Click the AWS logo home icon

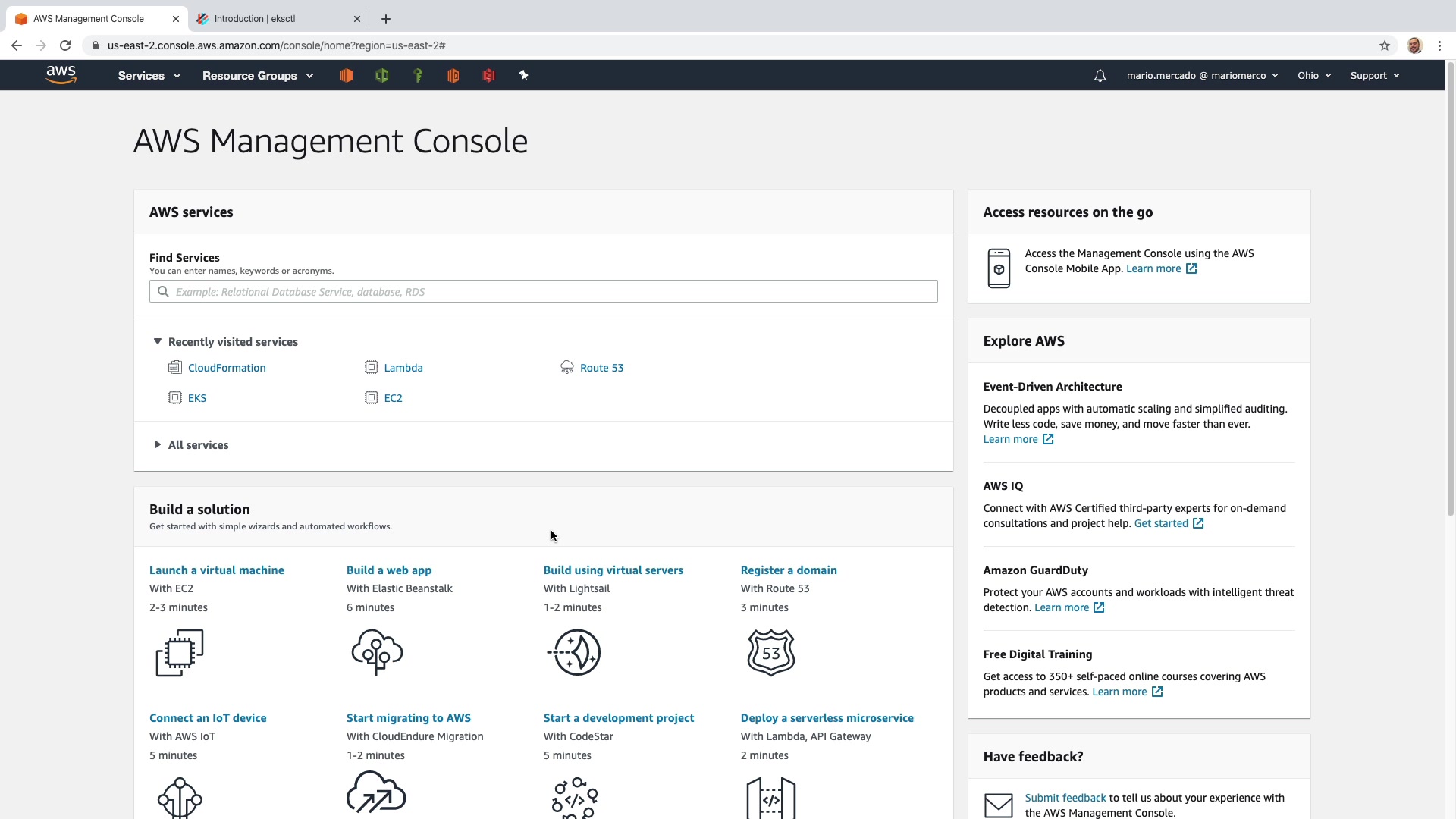click(x=61, y=74)
